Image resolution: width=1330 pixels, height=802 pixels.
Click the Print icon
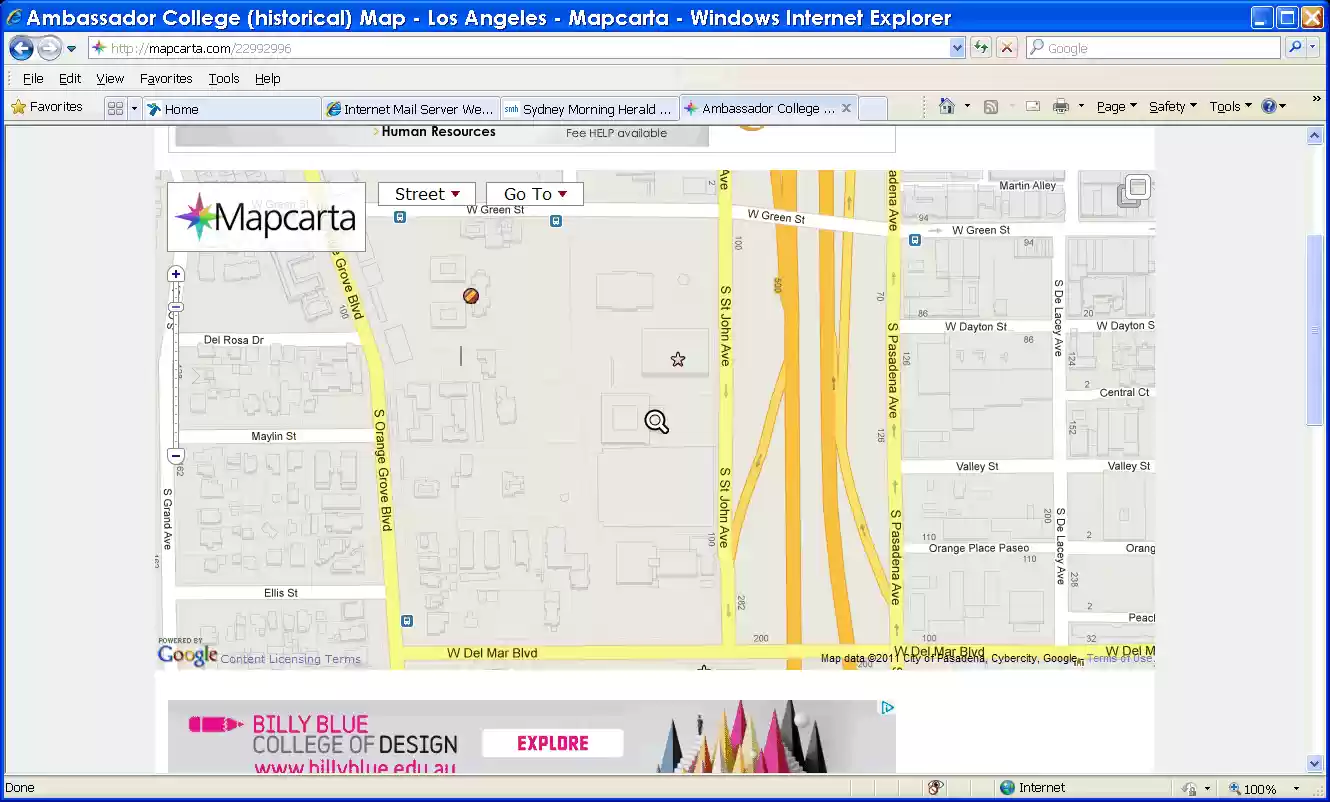pyautogui.click(x=1061, y=107)
